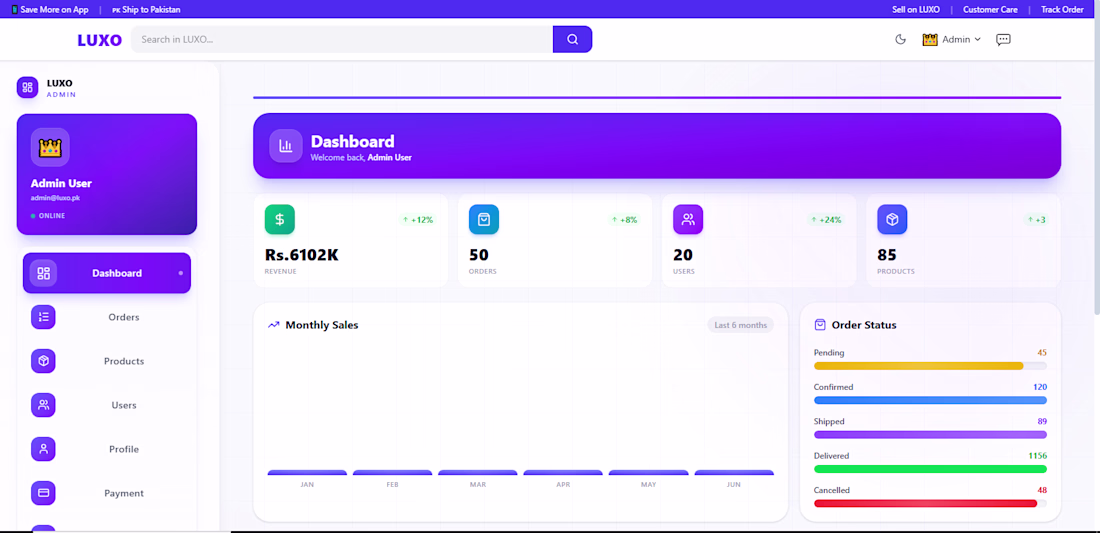Click the LUXO logo in header
Image resolution: width=1100 pixels, height=533 pixels.
click(100, 40)
